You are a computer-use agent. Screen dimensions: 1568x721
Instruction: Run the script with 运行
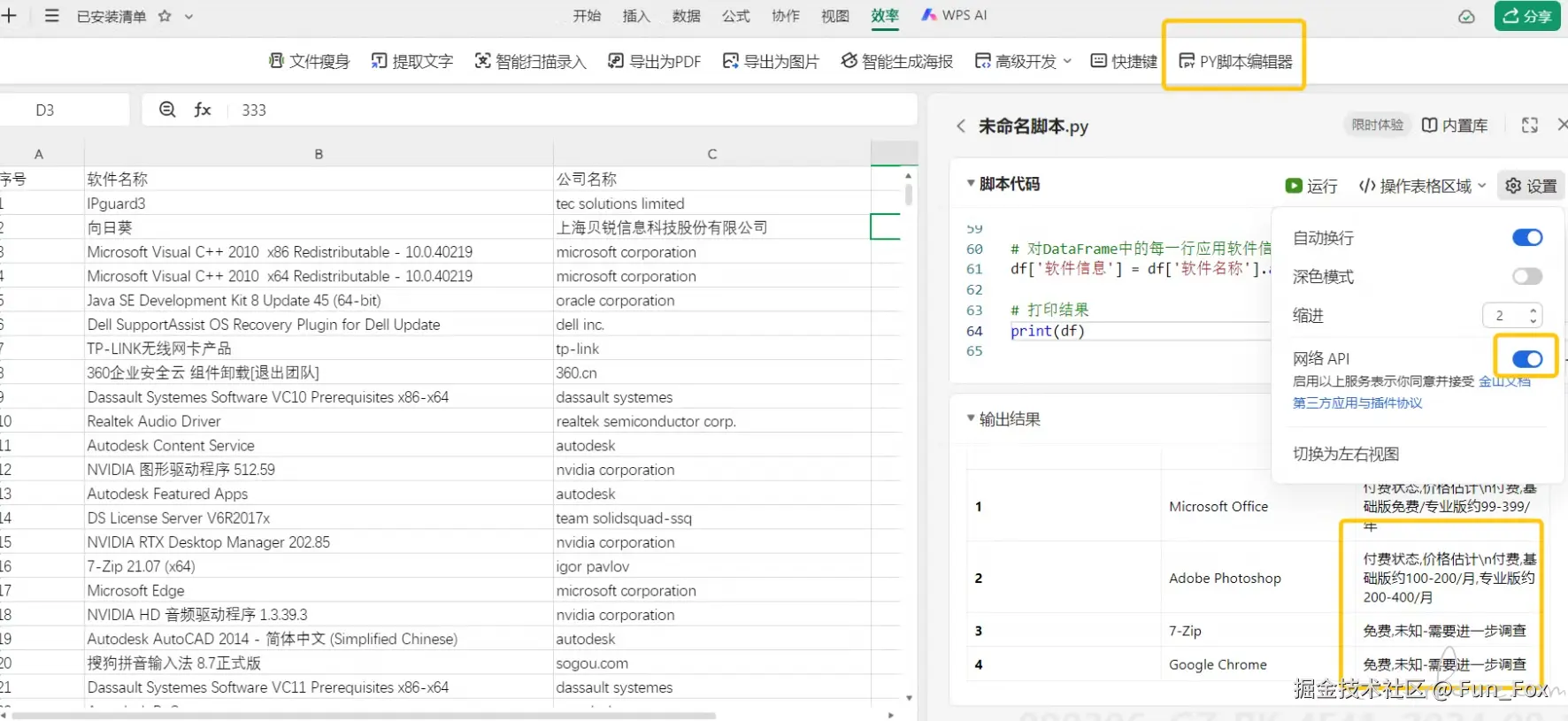pyautogui.click(x=1311, y=186)
